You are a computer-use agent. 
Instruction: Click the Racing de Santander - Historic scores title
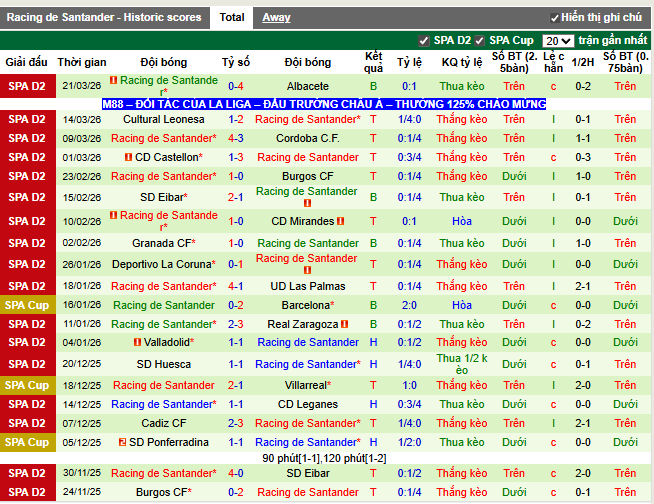pos(104,18)
